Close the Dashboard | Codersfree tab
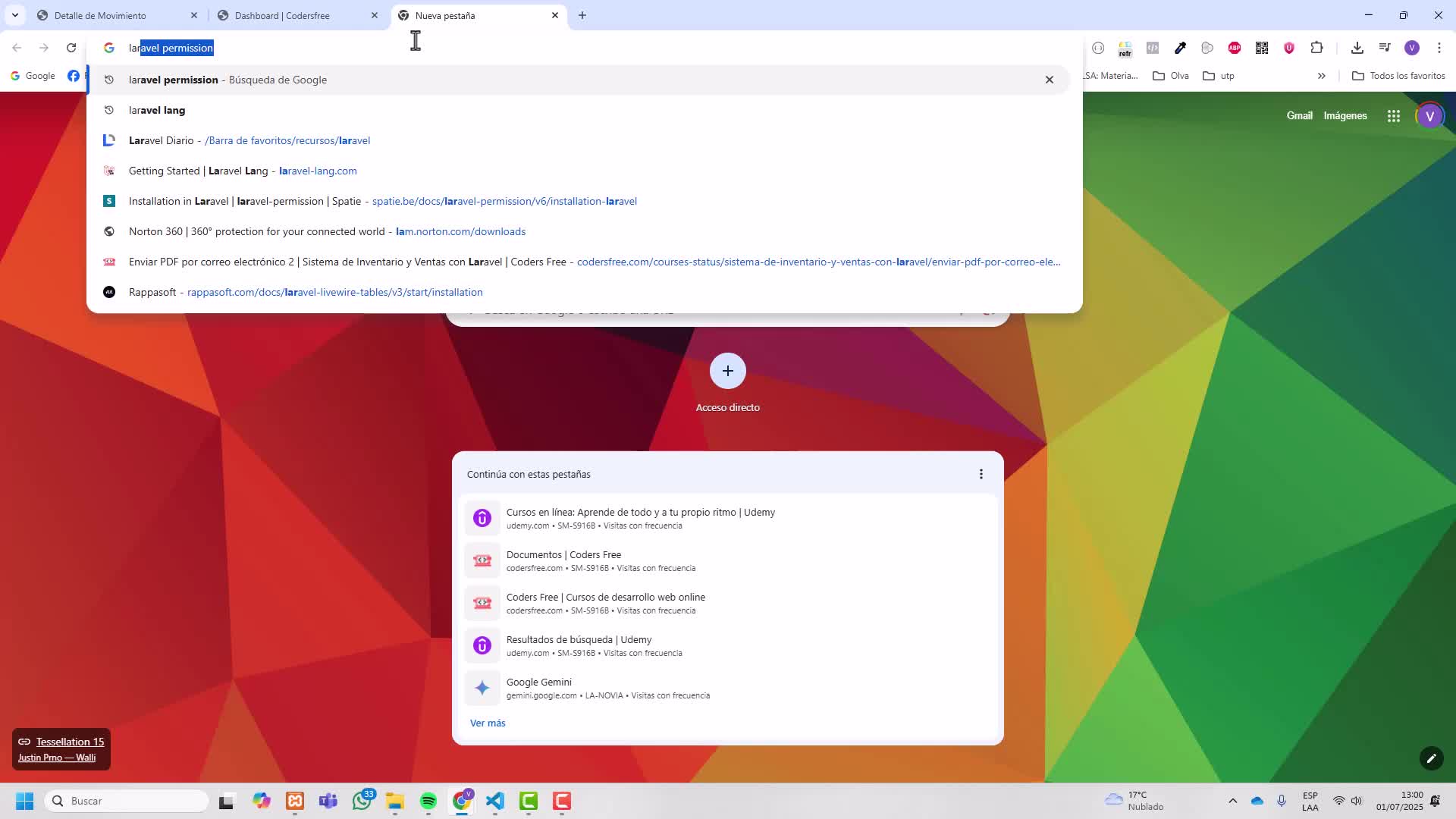Screen dimensions: 1456x819 [x=375, y=15]
